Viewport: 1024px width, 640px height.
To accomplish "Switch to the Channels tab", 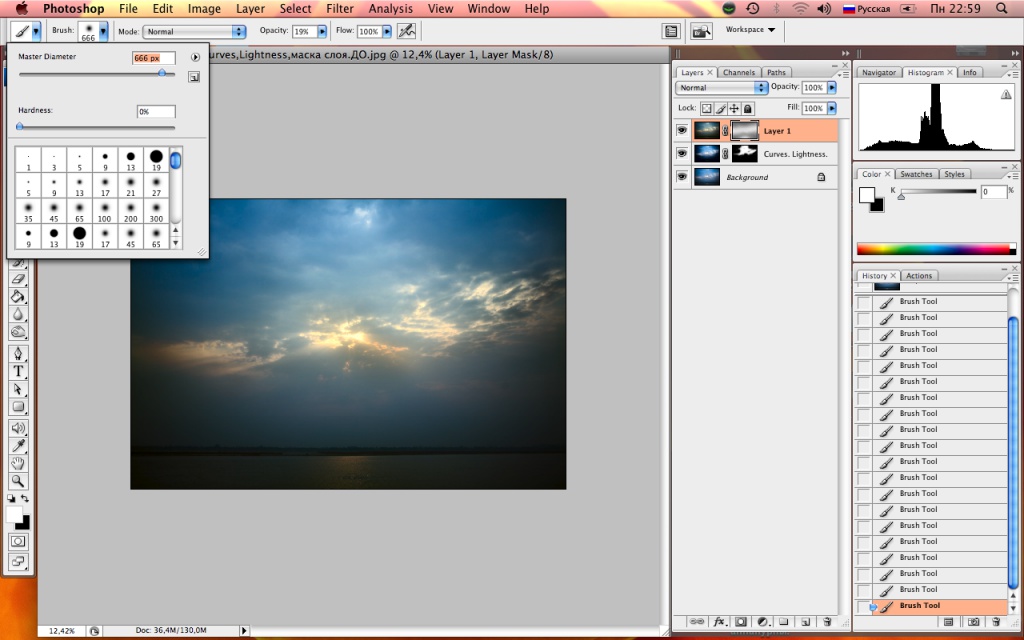I will (x=738, y=73).
